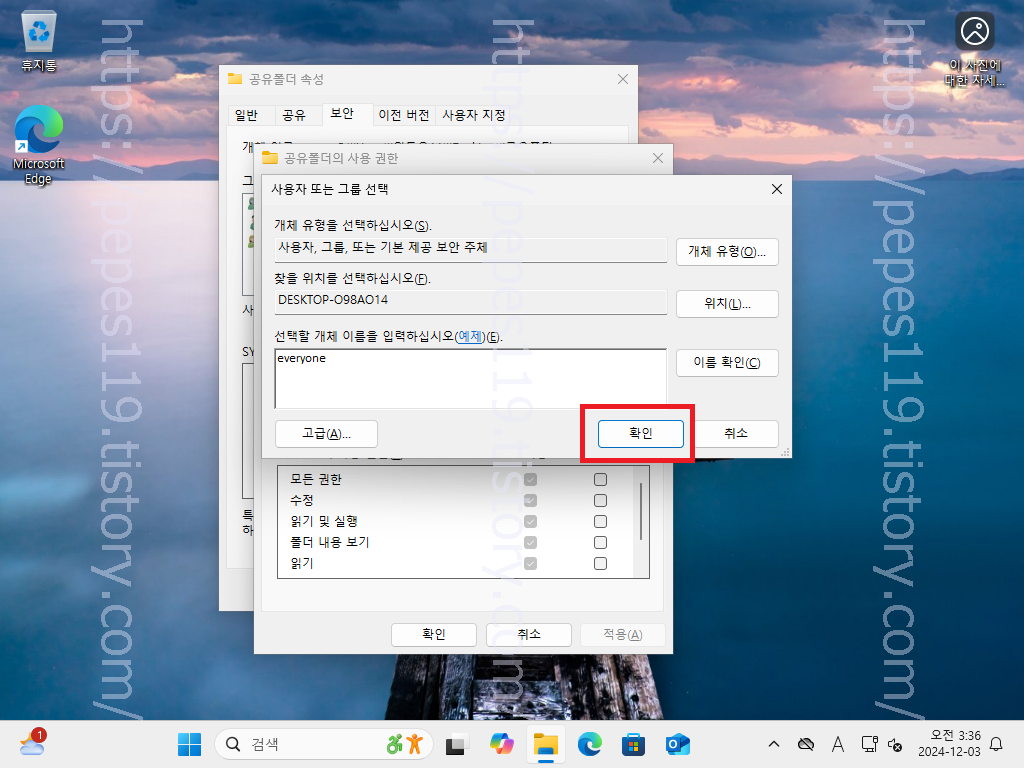
Task: Click the 개체 유형(O)... button
Action: click(727, 251)
